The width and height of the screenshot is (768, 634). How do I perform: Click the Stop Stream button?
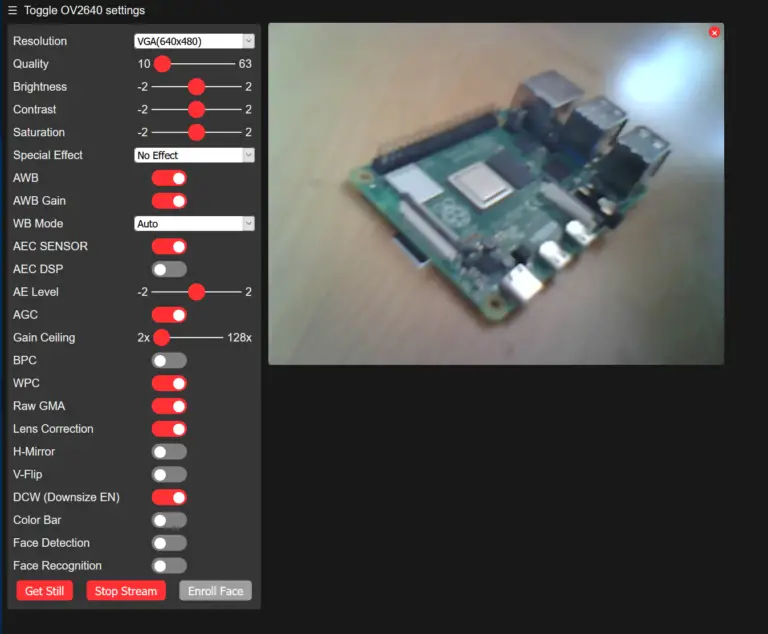pyautogui.click(x=126, y=591)
